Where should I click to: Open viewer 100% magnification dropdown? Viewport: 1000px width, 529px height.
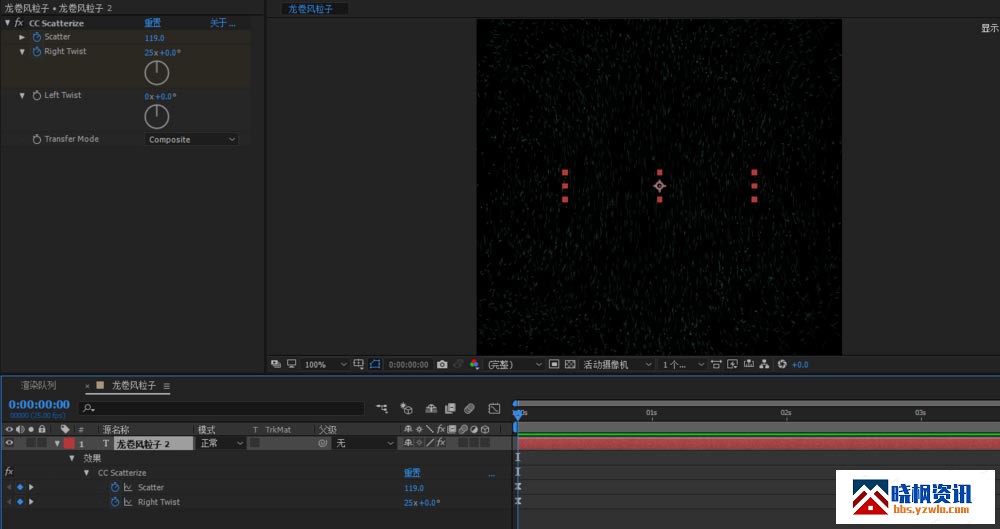click(325, 364)
